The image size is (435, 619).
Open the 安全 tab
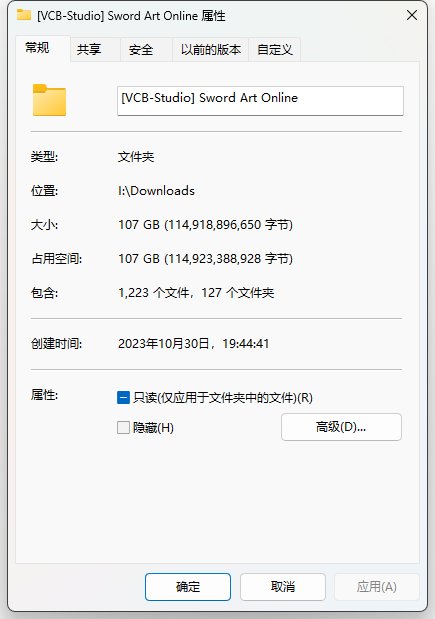141,49
